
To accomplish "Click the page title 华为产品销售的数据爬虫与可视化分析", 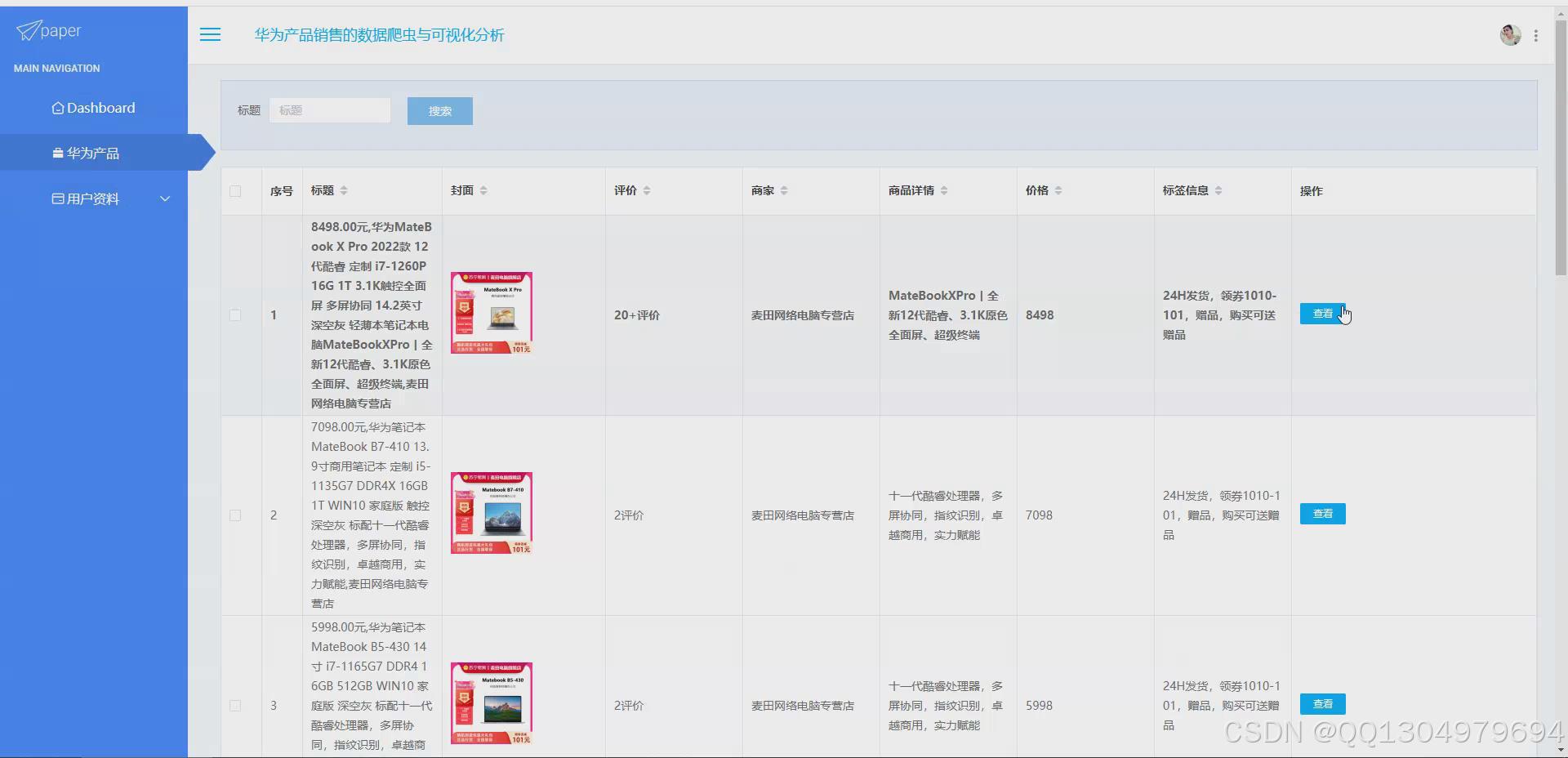I will [379, 35].
